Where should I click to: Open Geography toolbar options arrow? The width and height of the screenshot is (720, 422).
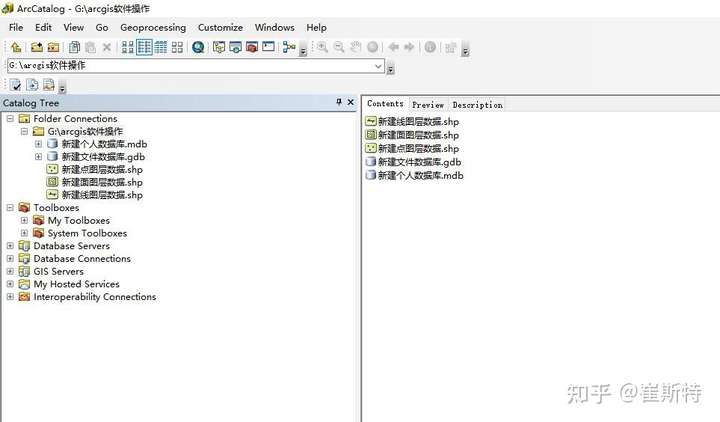coord(465,51)
